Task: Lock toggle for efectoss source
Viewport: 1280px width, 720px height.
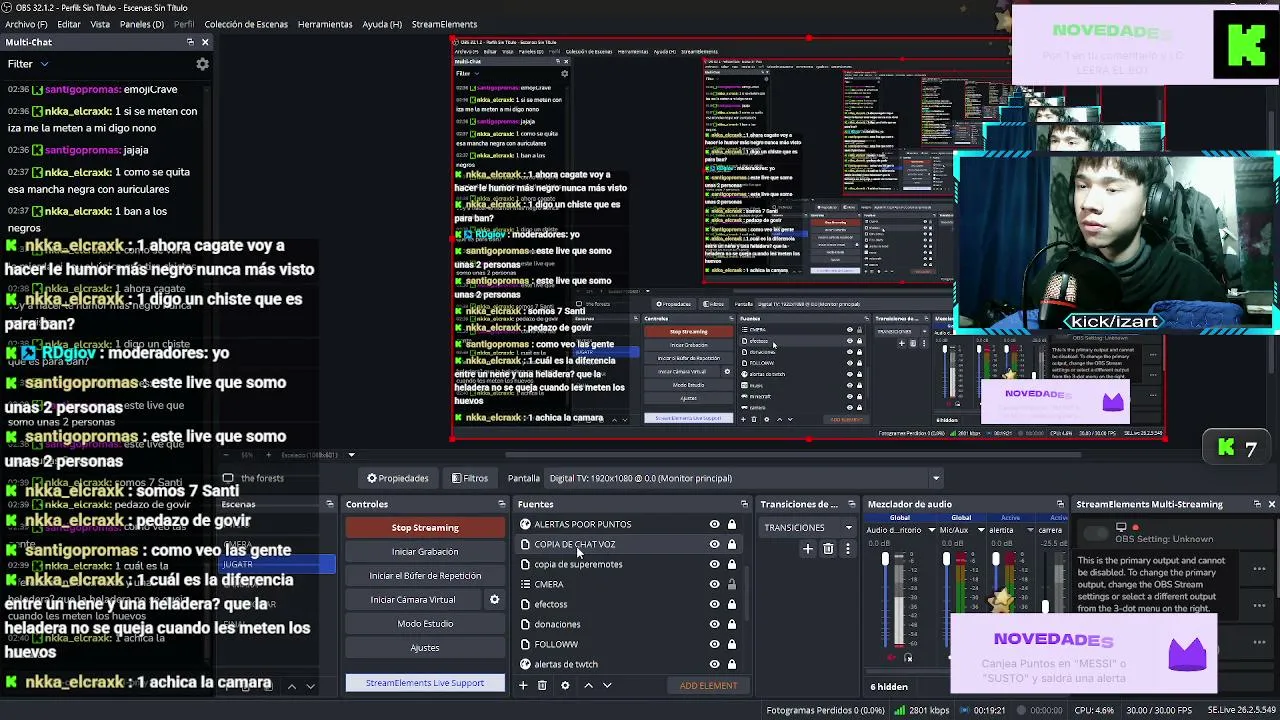Action: (732, 604)
